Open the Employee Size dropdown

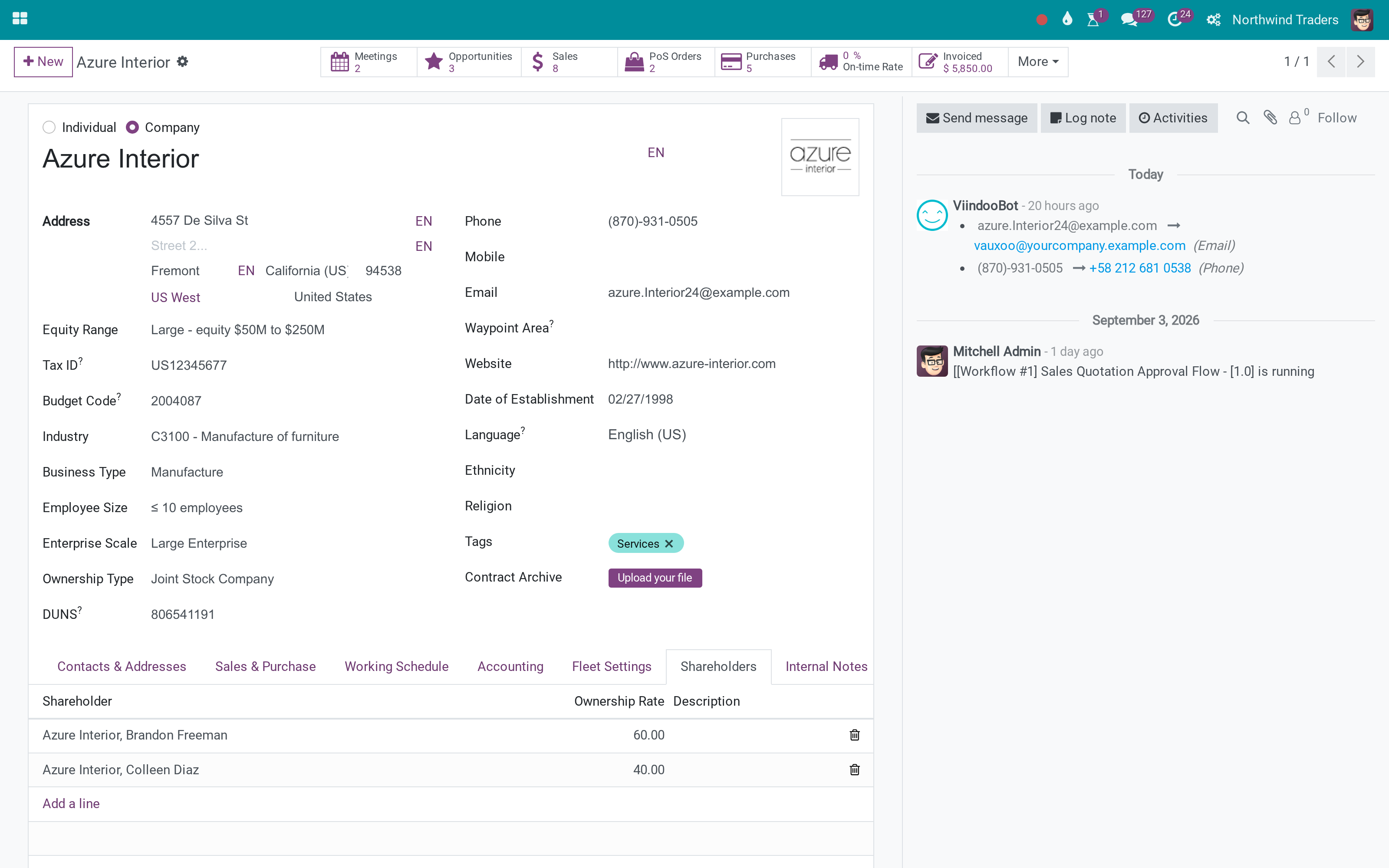pos(293,507)
